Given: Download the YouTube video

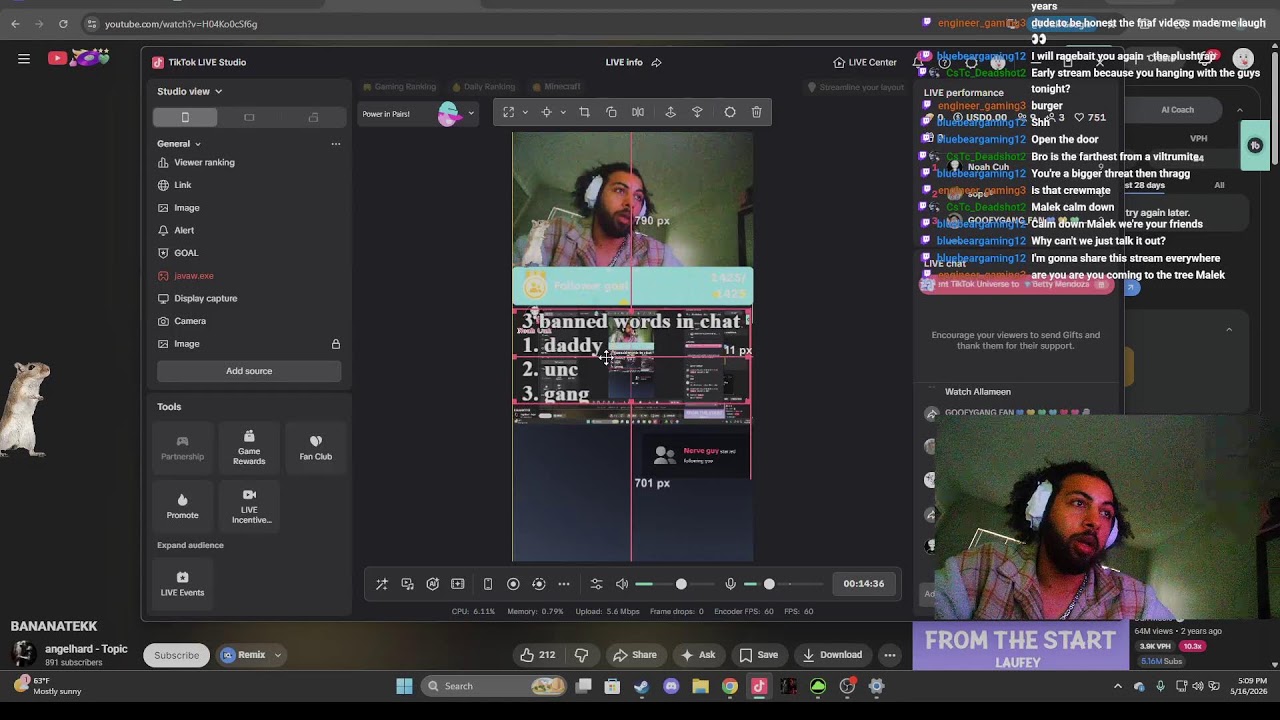Looking at the screenshot, I should (x=832, y=655).
